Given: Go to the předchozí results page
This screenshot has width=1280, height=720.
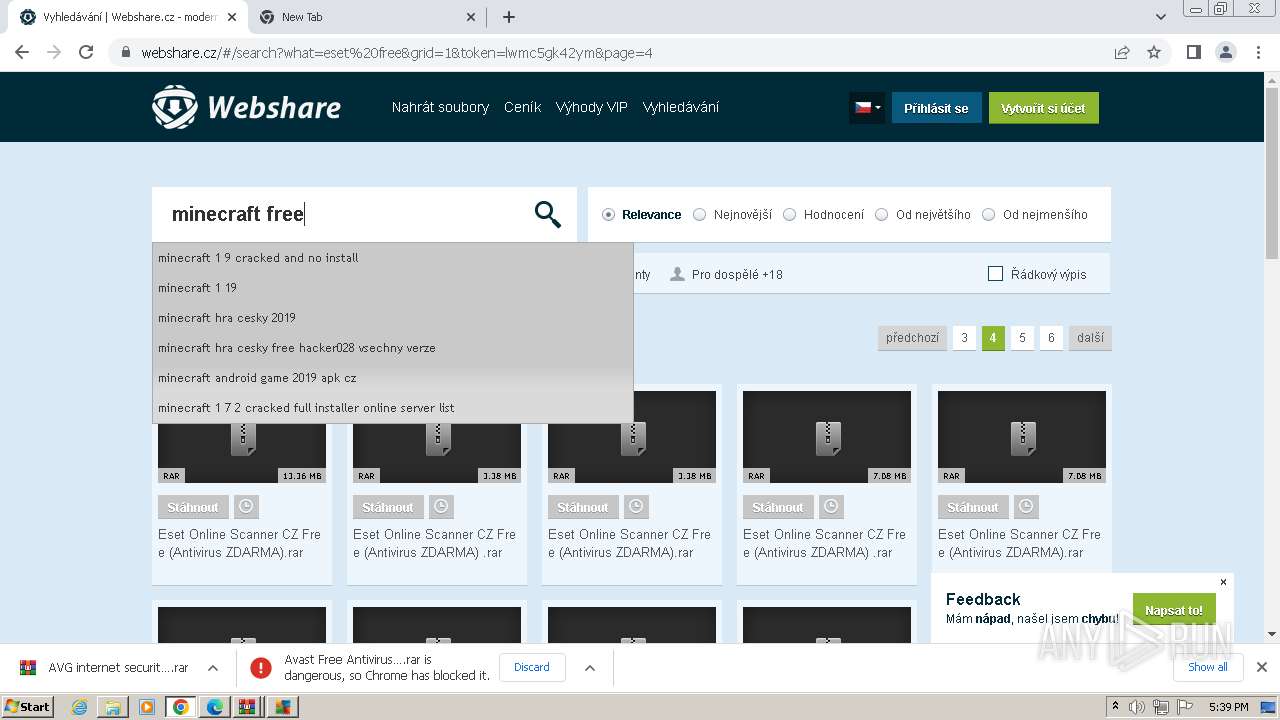Looking at the screenshot, I should (x=912, y=338).
